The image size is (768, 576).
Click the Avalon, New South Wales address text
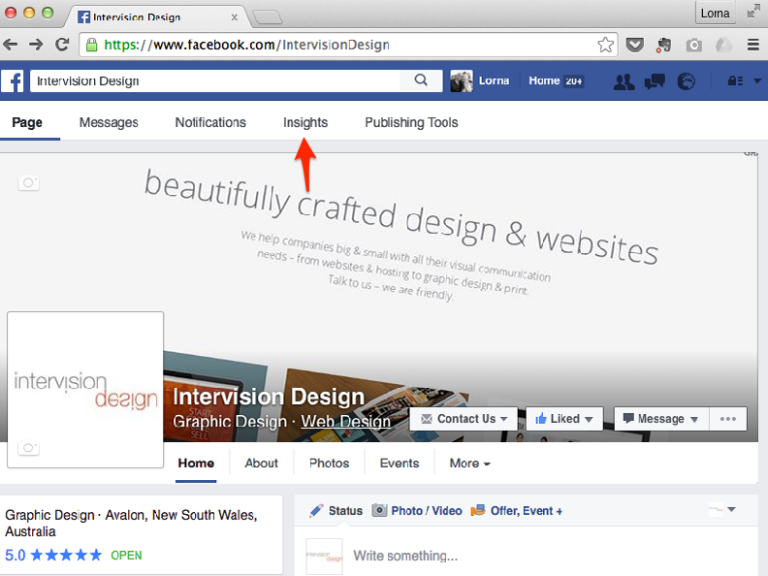181,515
